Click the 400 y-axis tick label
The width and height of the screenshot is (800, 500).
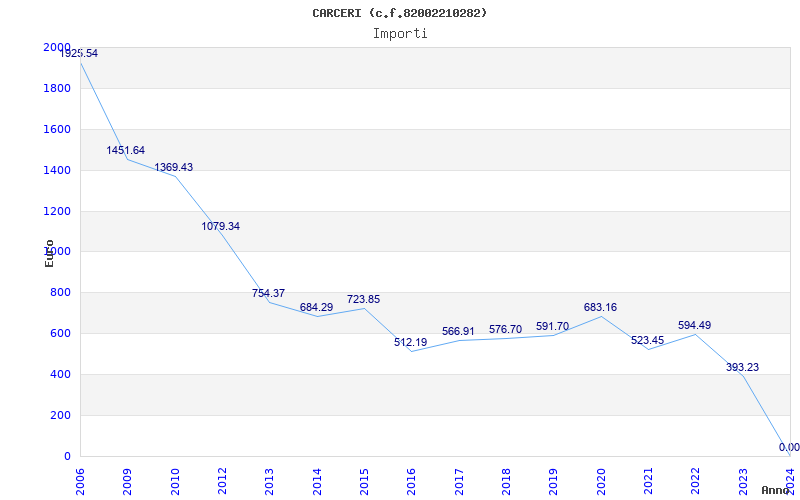click(60, 374)
